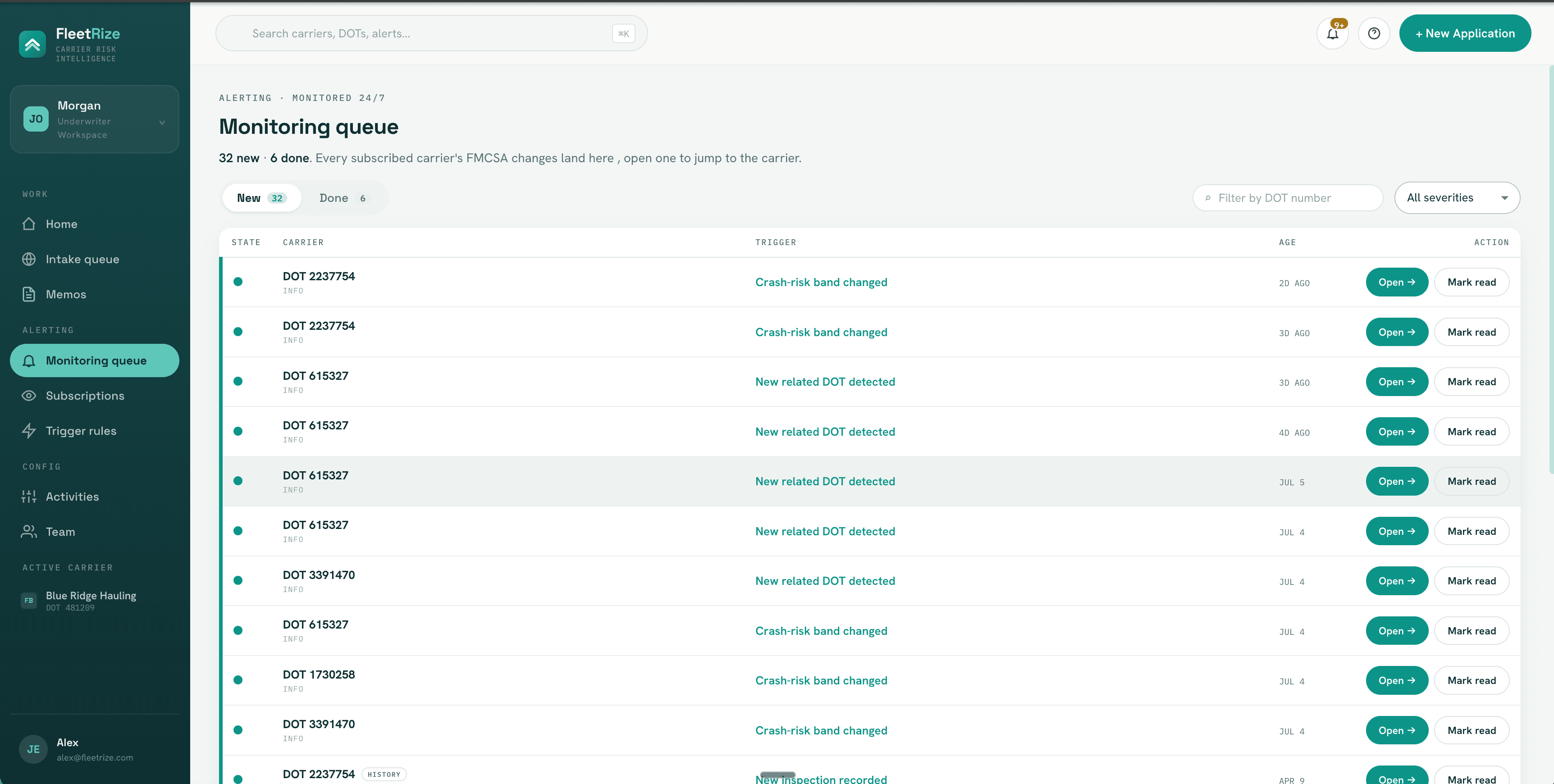Image resolution: width=1554 pixels, height=784 pixels.
Task: Open the 2D AGO DOT 2237754 alert
Action: [1397, 282]
